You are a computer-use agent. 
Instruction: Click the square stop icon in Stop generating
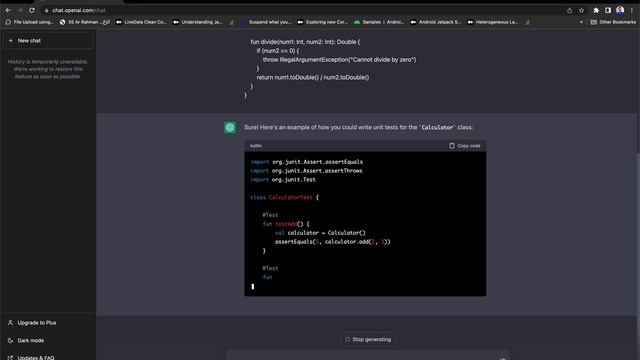[347, 340]
